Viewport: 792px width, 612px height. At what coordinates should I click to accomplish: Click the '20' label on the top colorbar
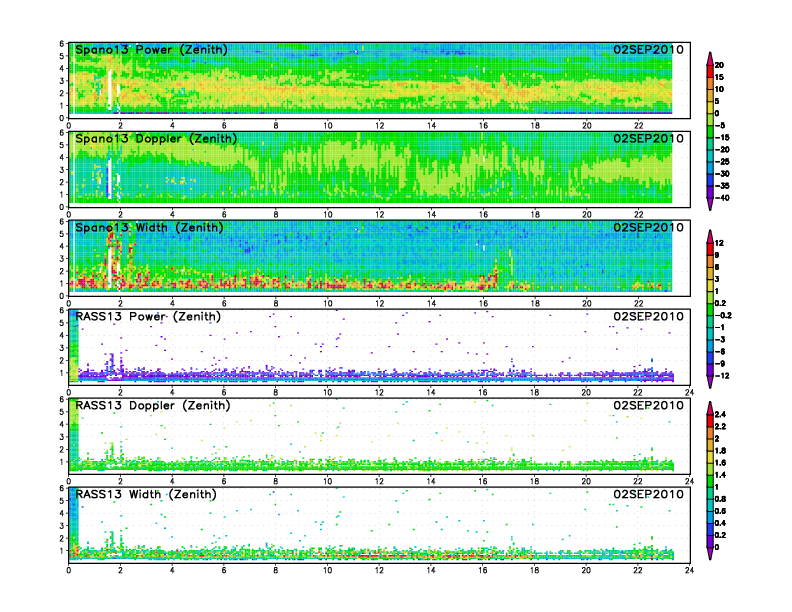coord(719,65)
